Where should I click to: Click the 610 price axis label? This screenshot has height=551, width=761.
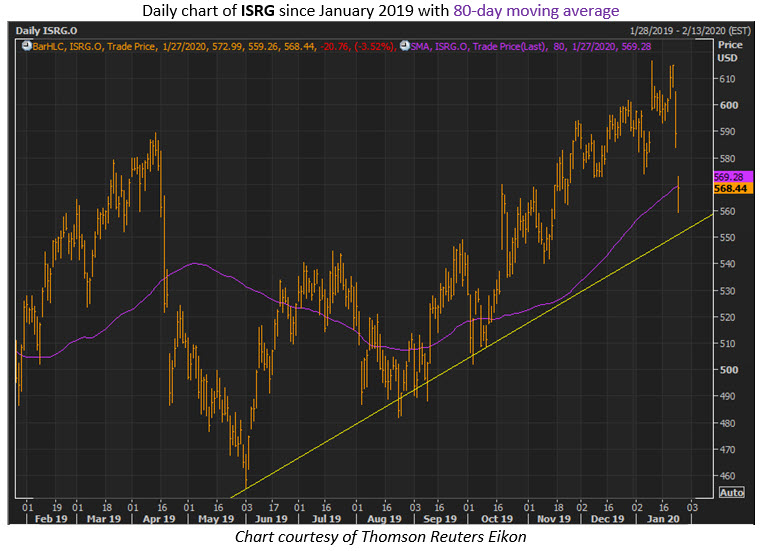(x=728, y=79)
